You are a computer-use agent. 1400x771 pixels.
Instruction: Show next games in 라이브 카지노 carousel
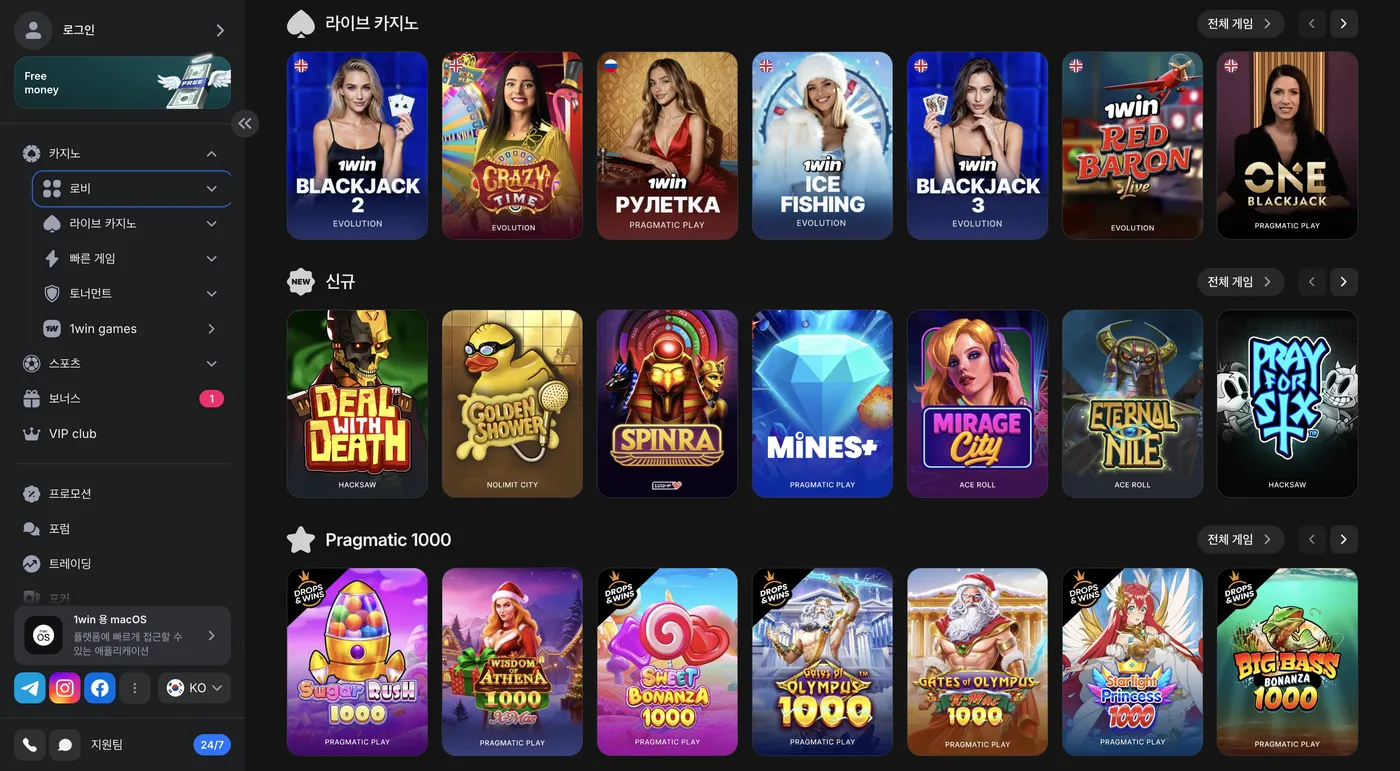click(x=1344, y=24)
